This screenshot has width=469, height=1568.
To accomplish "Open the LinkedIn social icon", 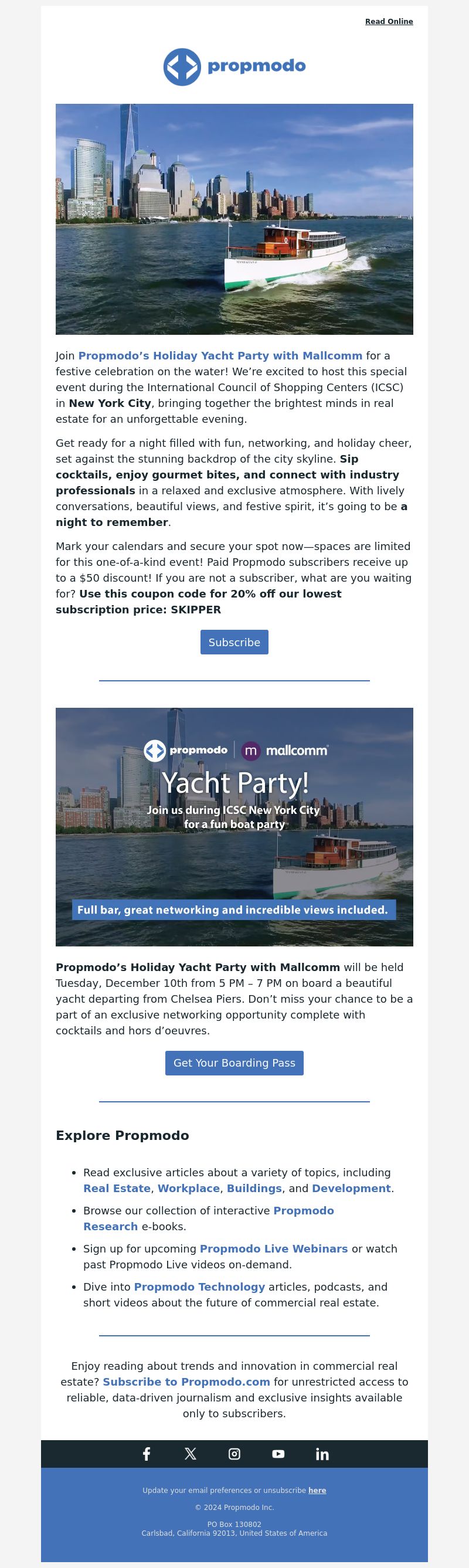I will click(x=322, y=1454).
